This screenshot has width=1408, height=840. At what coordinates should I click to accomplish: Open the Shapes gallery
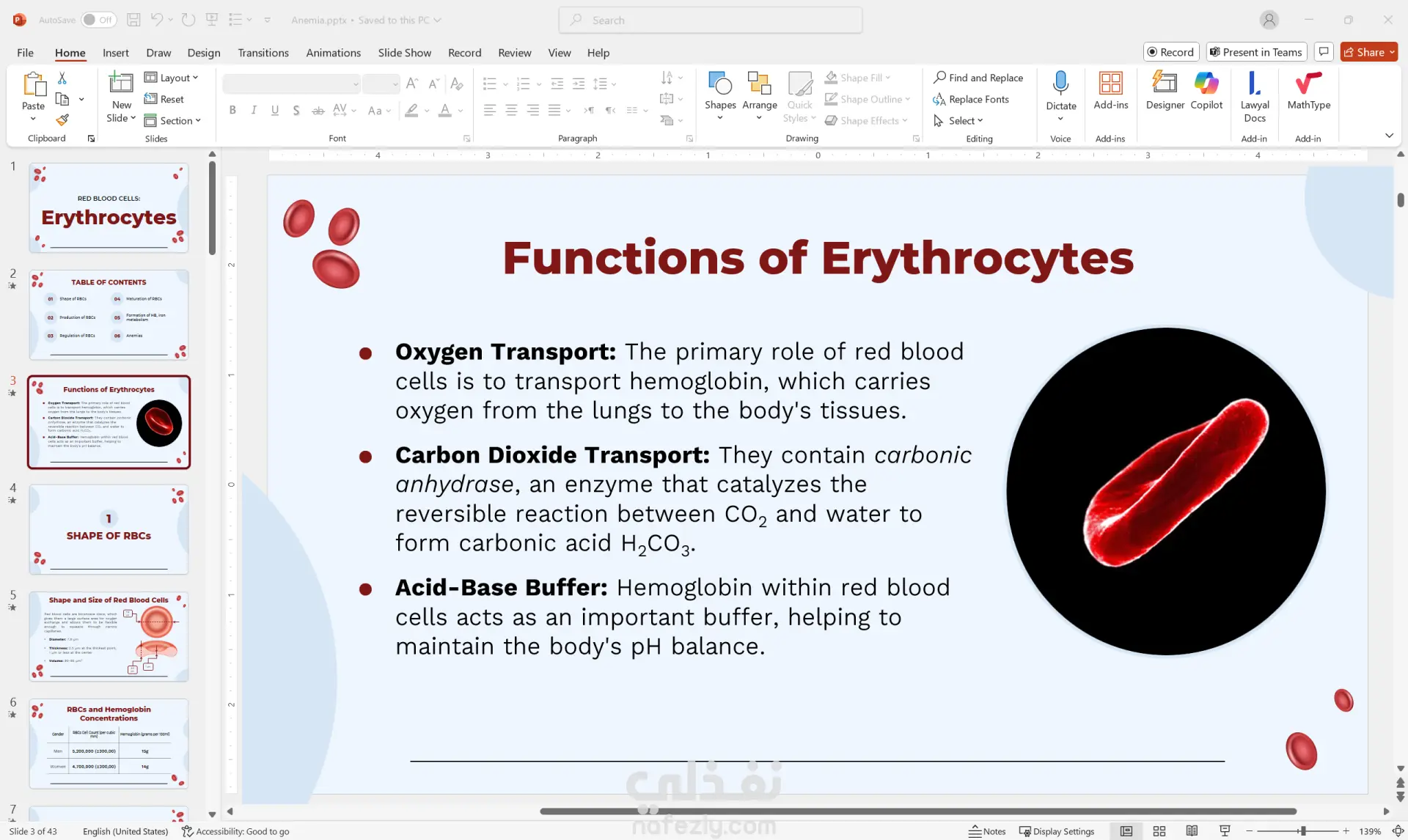coord(720,92)
